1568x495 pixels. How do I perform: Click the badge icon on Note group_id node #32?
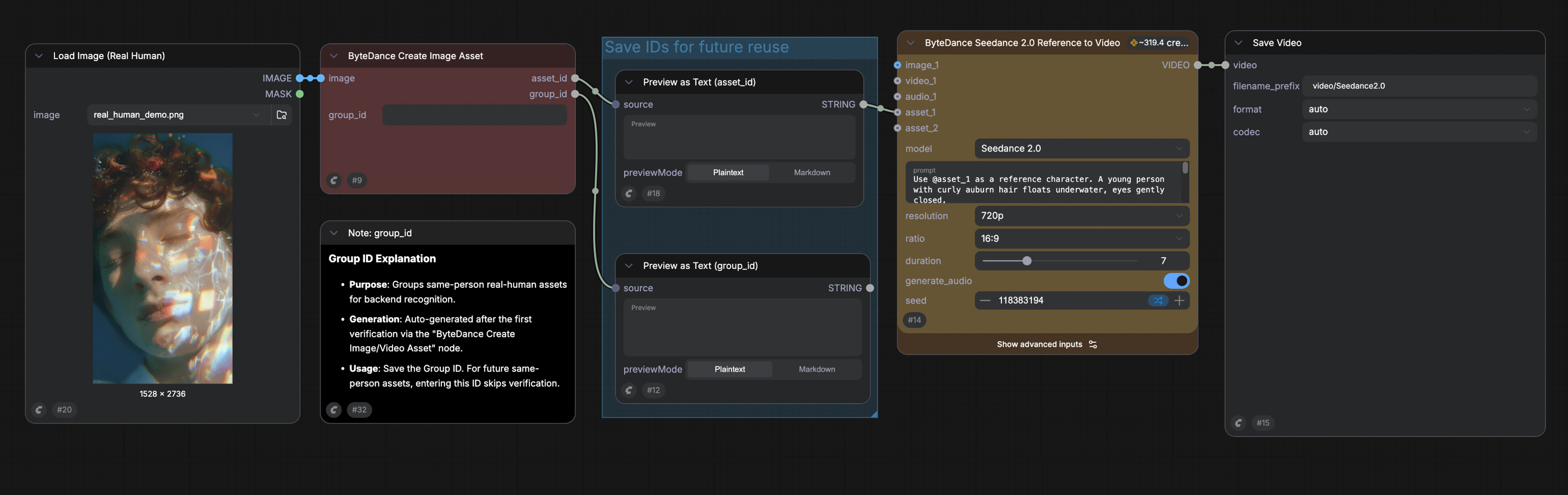click(x=334, y=410)
